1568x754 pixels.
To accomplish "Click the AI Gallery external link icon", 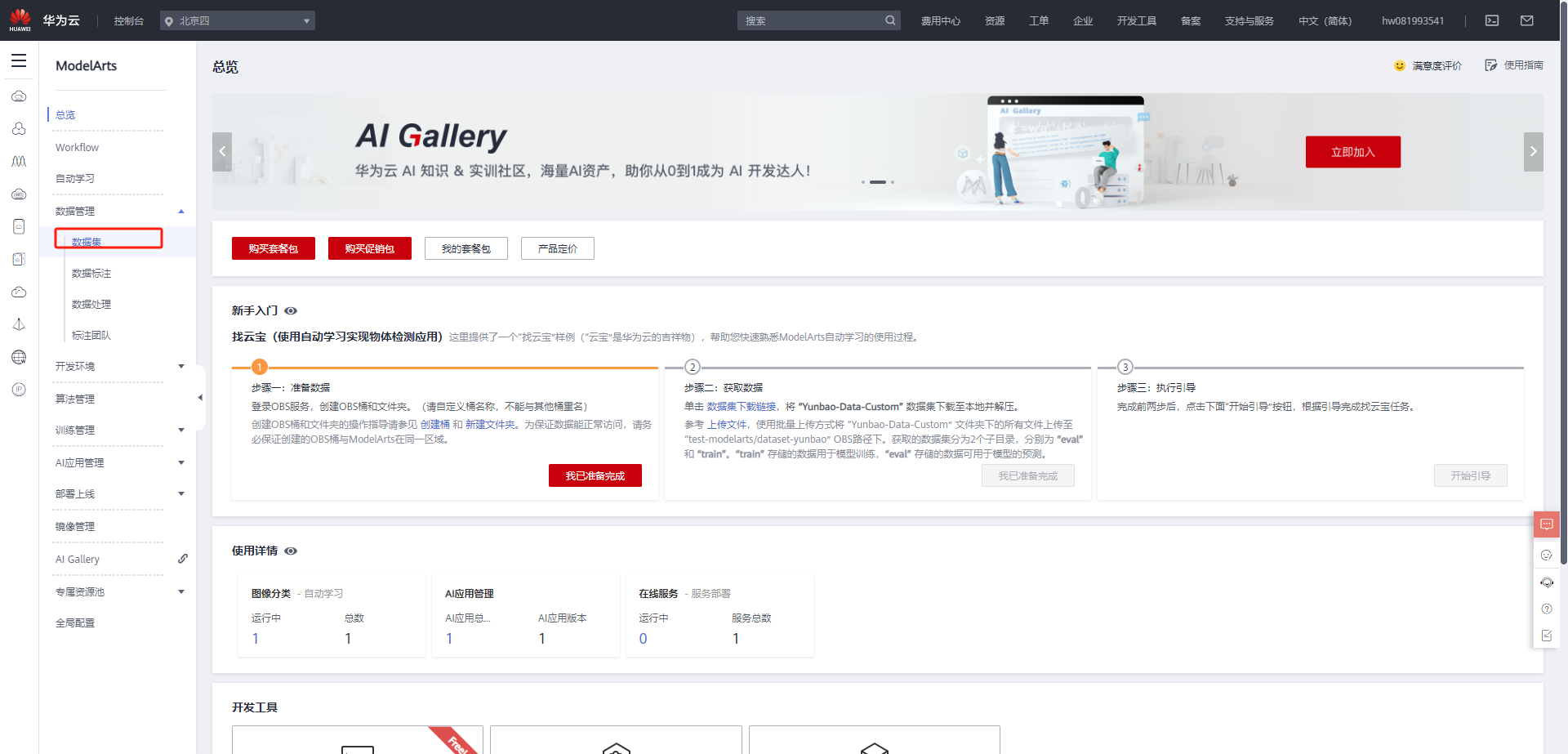I will click(x=183, y=559).
